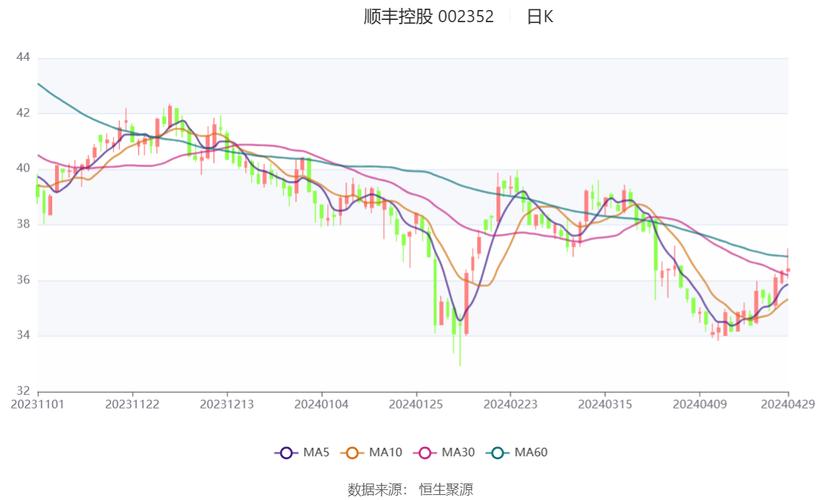
Task: Select the 20231101 date on the x-axis
Action: [x=36, y=404]
